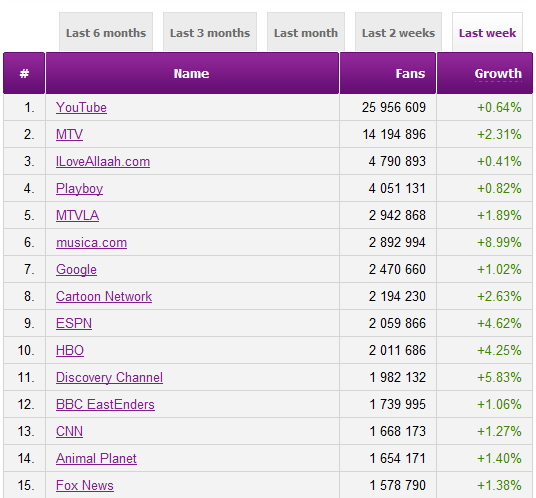The height and width of the screenshot is (498, 536).
Task: Follow the Google link
Action: coord(76,269)
